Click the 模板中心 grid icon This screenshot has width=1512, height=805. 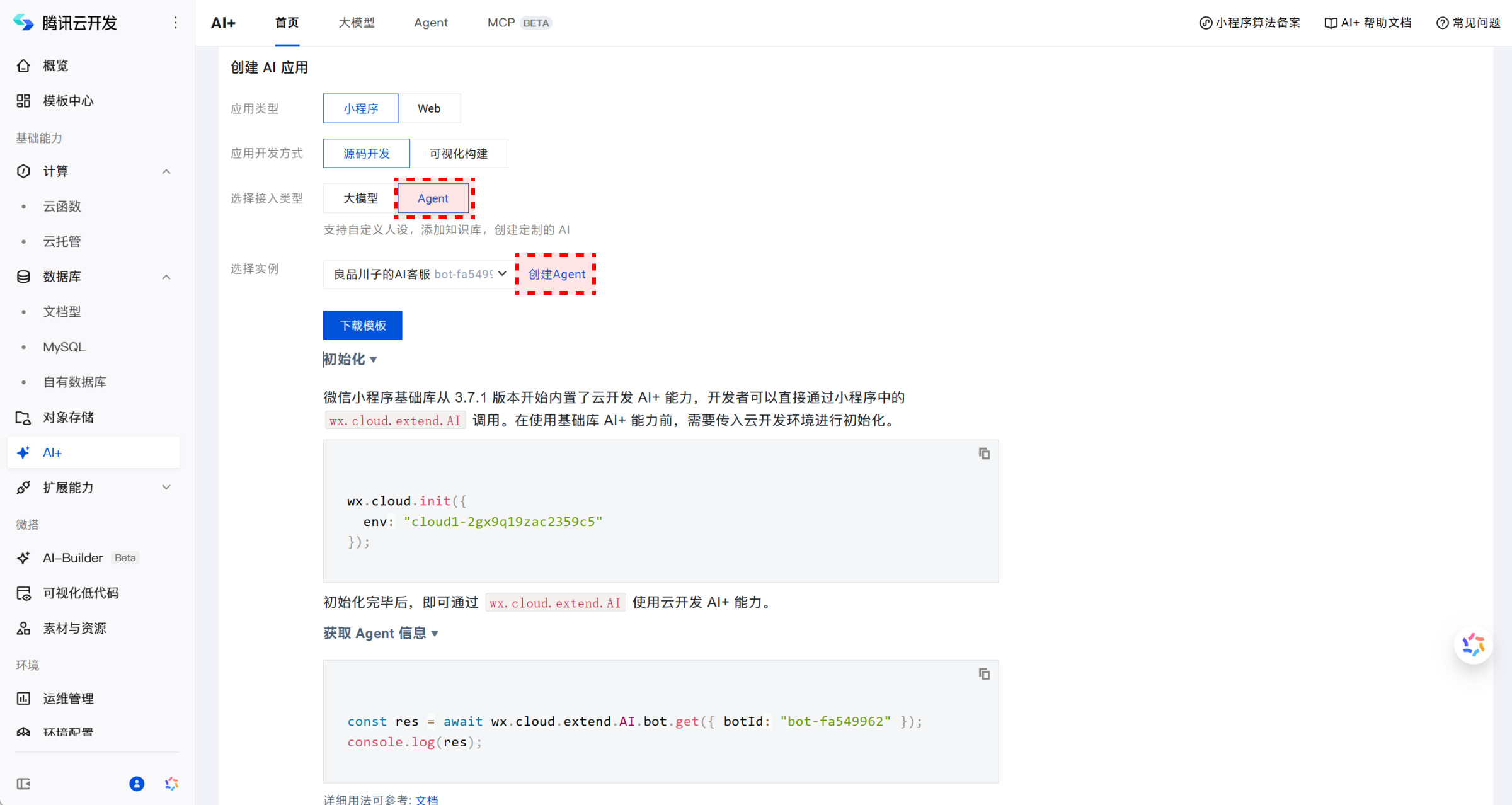pos(23,101)
